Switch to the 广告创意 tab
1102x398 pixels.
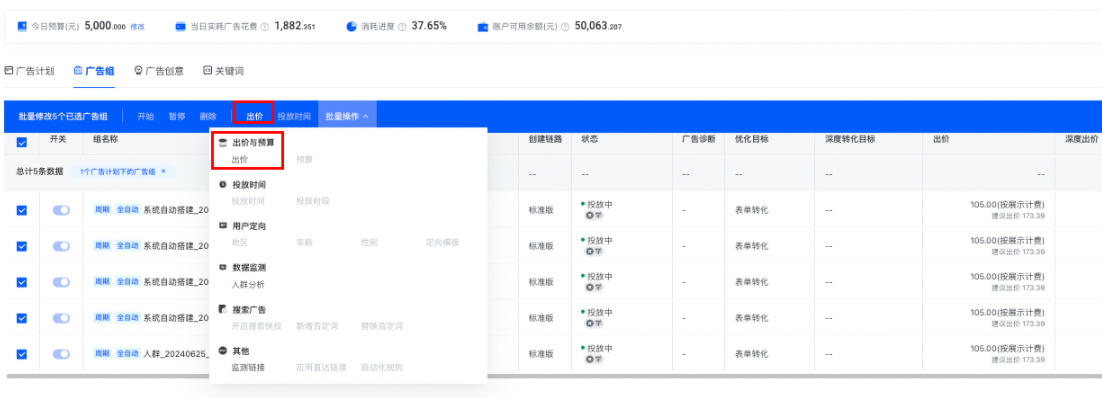click(159, 70)
